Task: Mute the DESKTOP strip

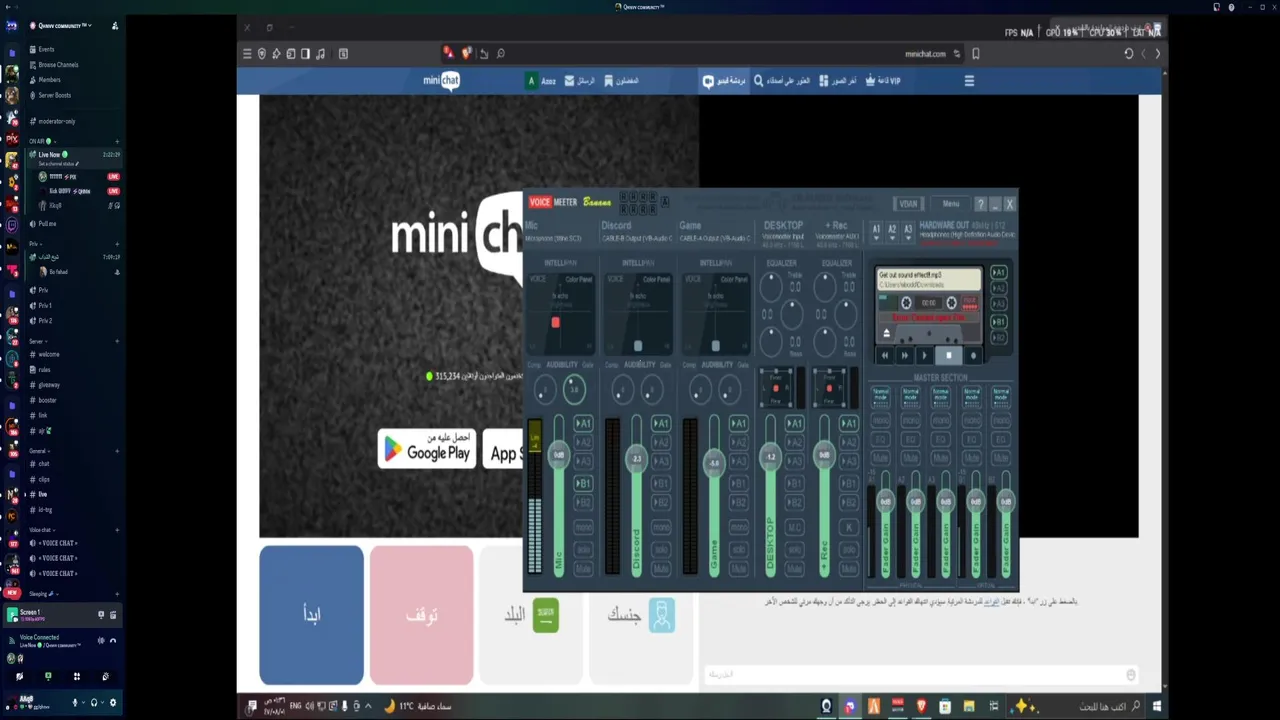Action: click(x=794, y=567)
